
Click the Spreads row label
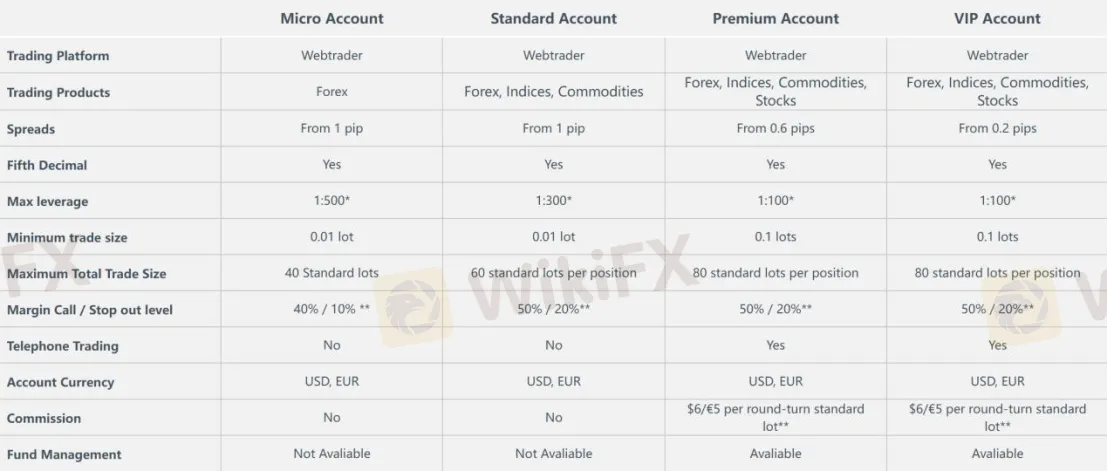pyautogui.click(x=31, y=129)
